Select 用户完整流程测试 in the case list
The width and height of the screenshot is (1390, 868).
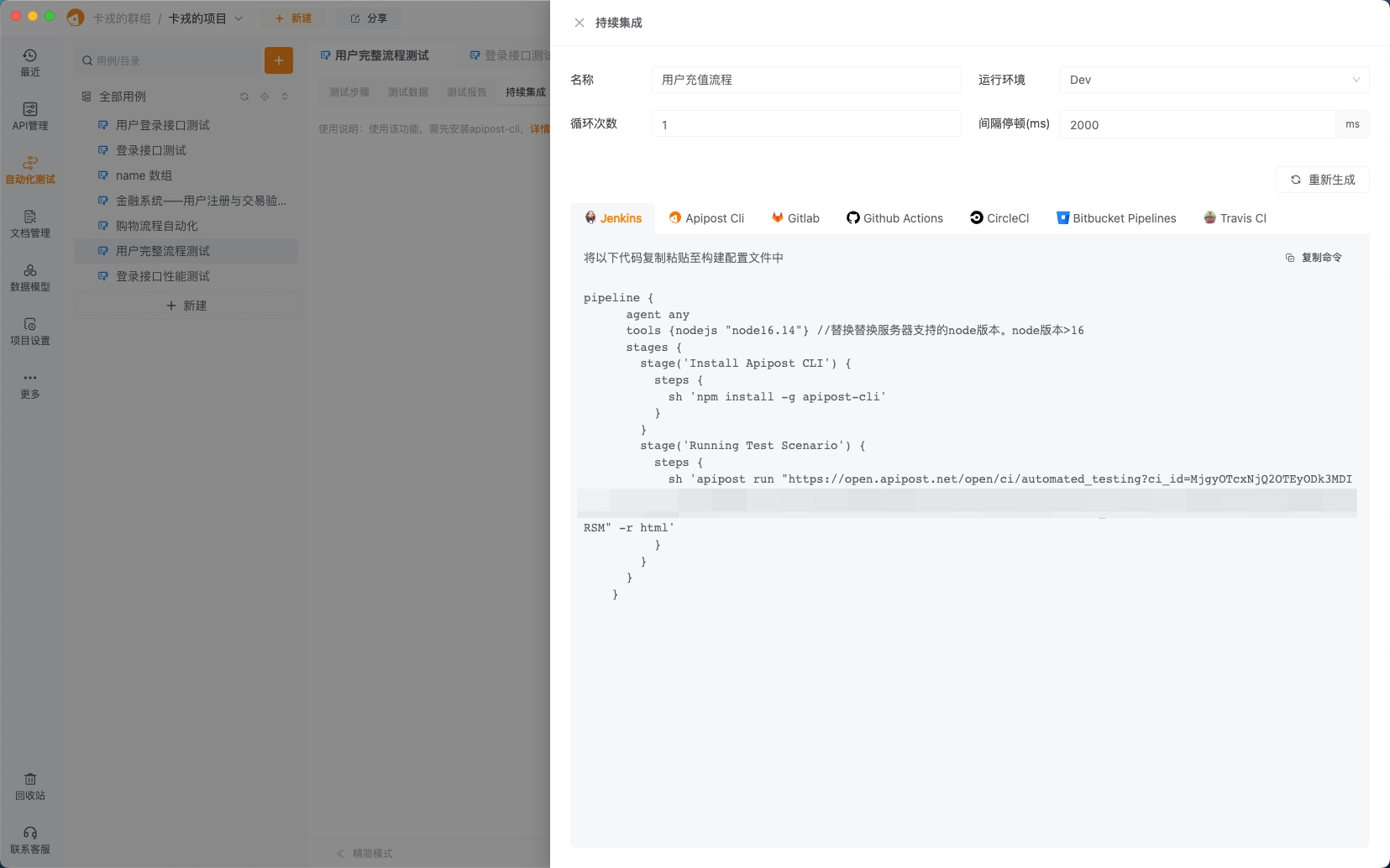pos(186,251)
